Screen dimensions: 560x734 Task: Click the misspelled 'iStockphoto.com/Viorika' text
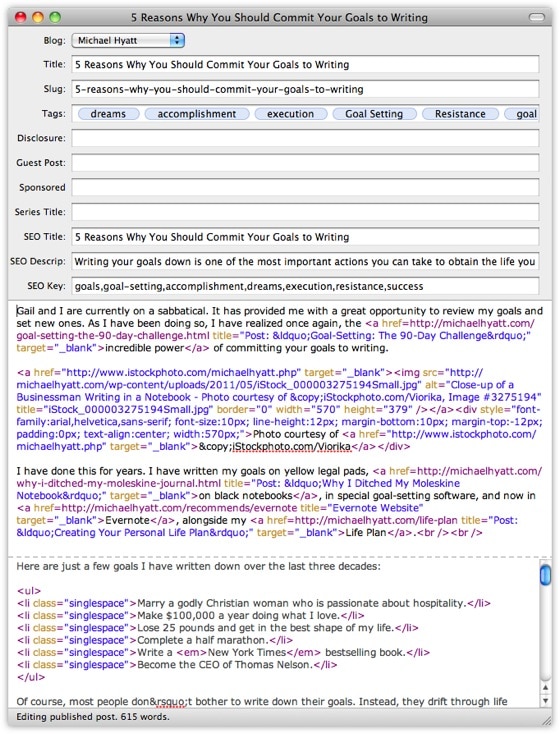coord(292,447)
